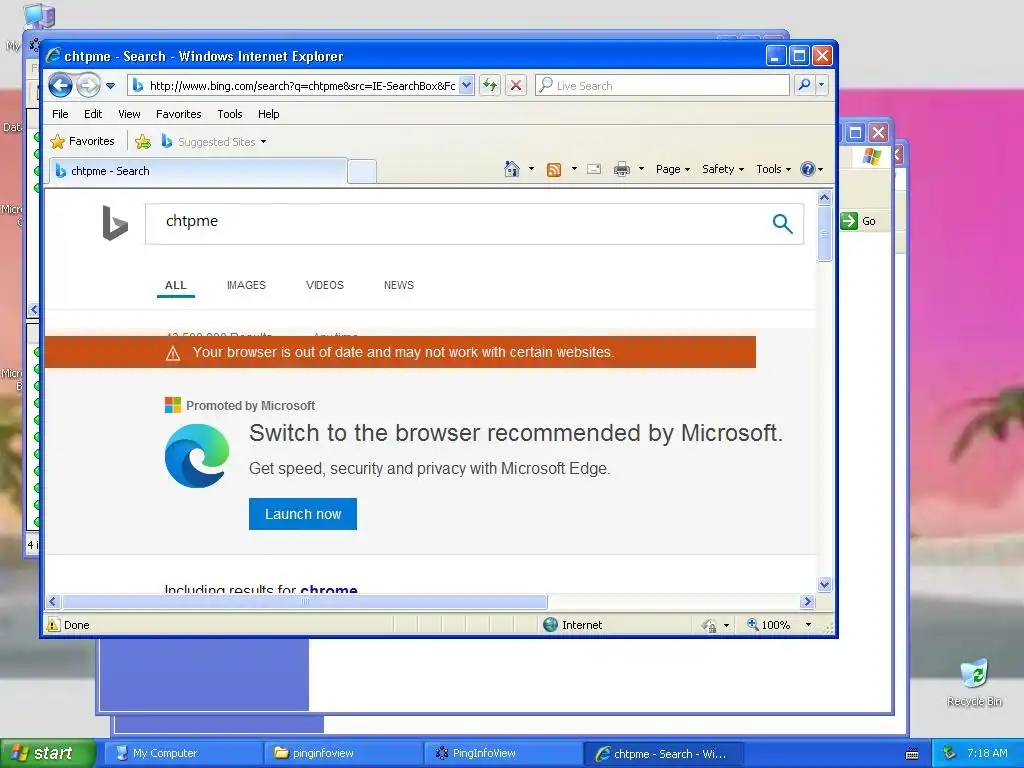
Task: Click the Live Search input box
Action: pos(662,86)
